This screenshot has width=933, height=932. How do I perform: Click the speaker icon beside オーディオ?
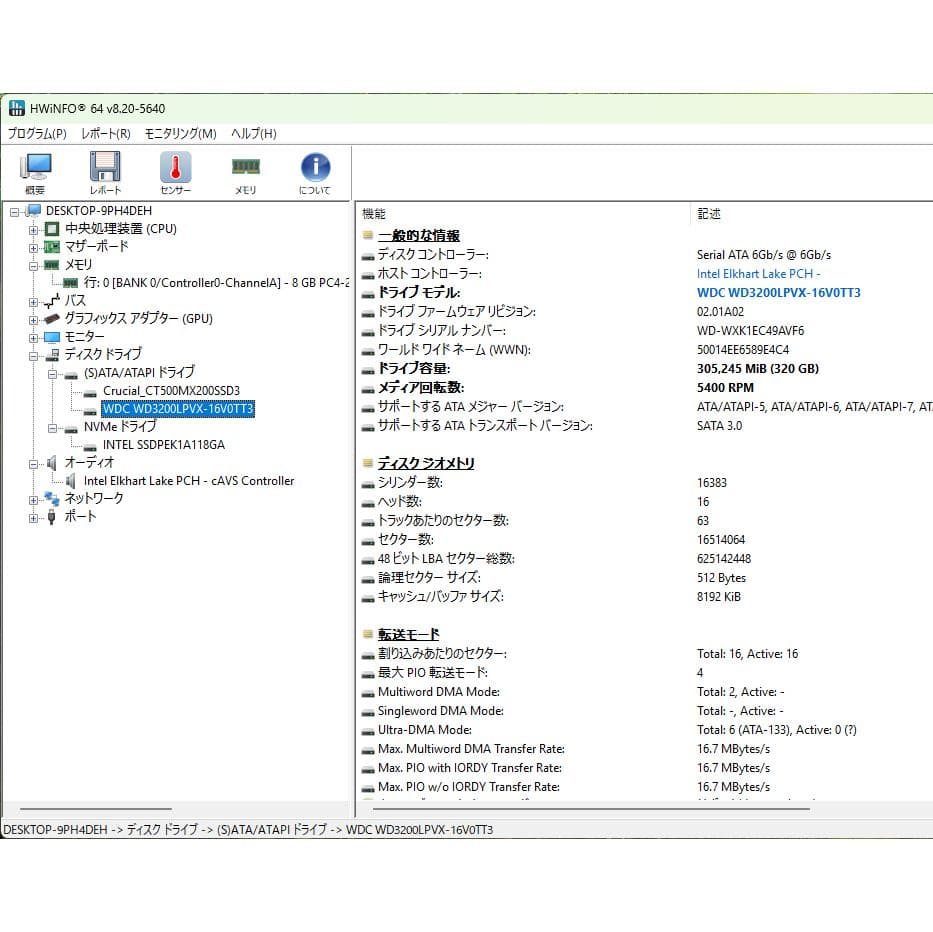click(50, 462)
